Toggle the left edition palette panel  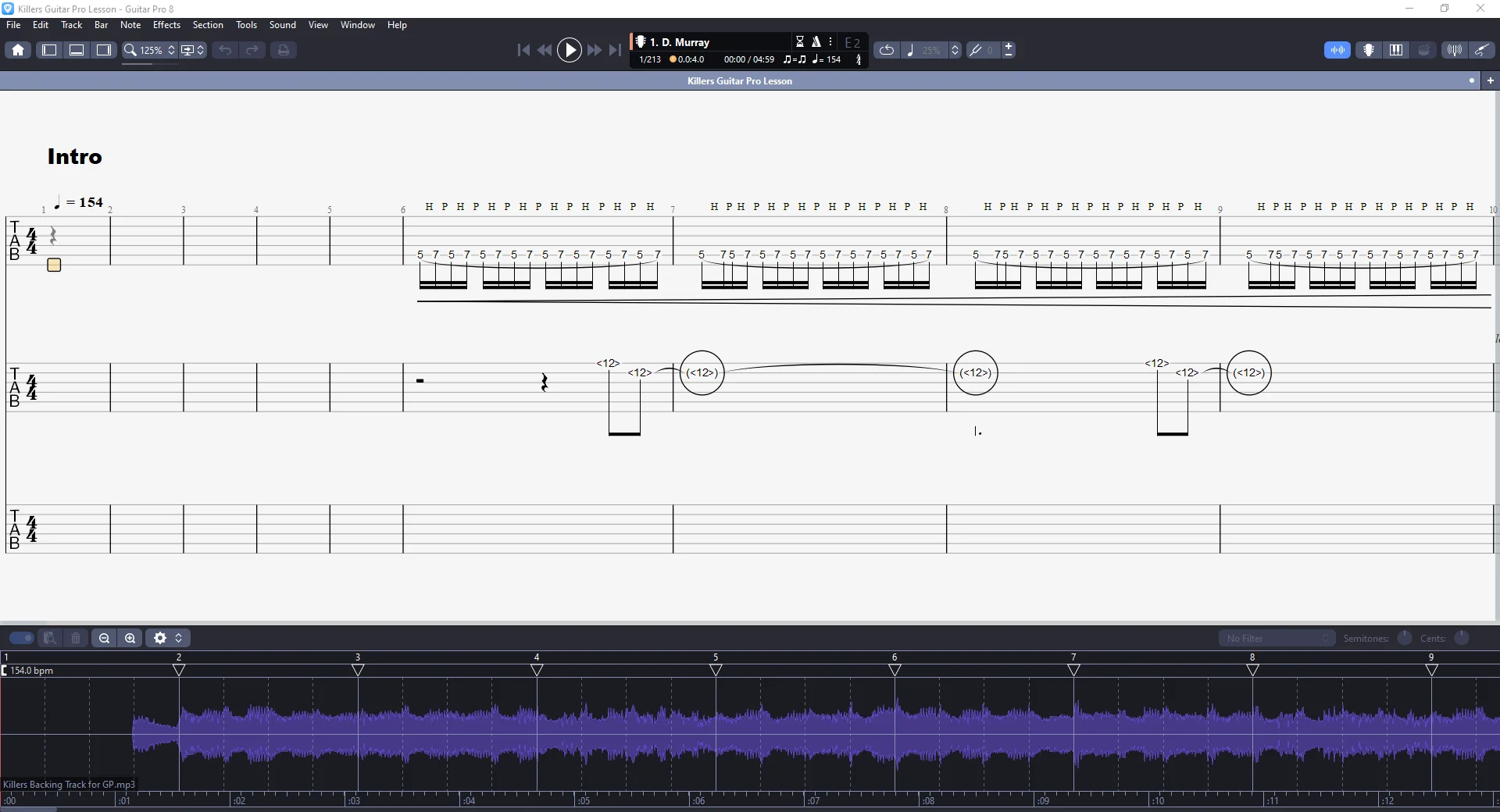pyautogui.click(x=49, y=50)
